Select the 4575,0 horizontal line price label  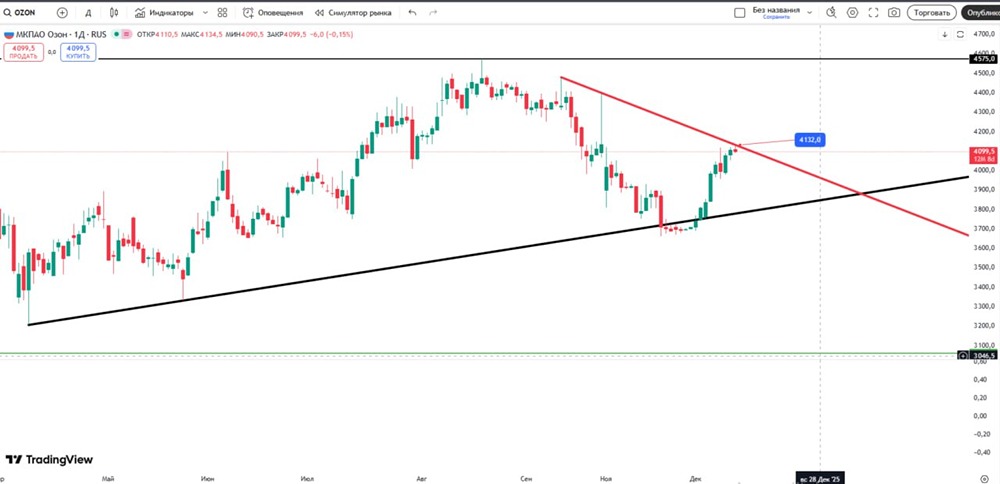click(x=984, y=59)
